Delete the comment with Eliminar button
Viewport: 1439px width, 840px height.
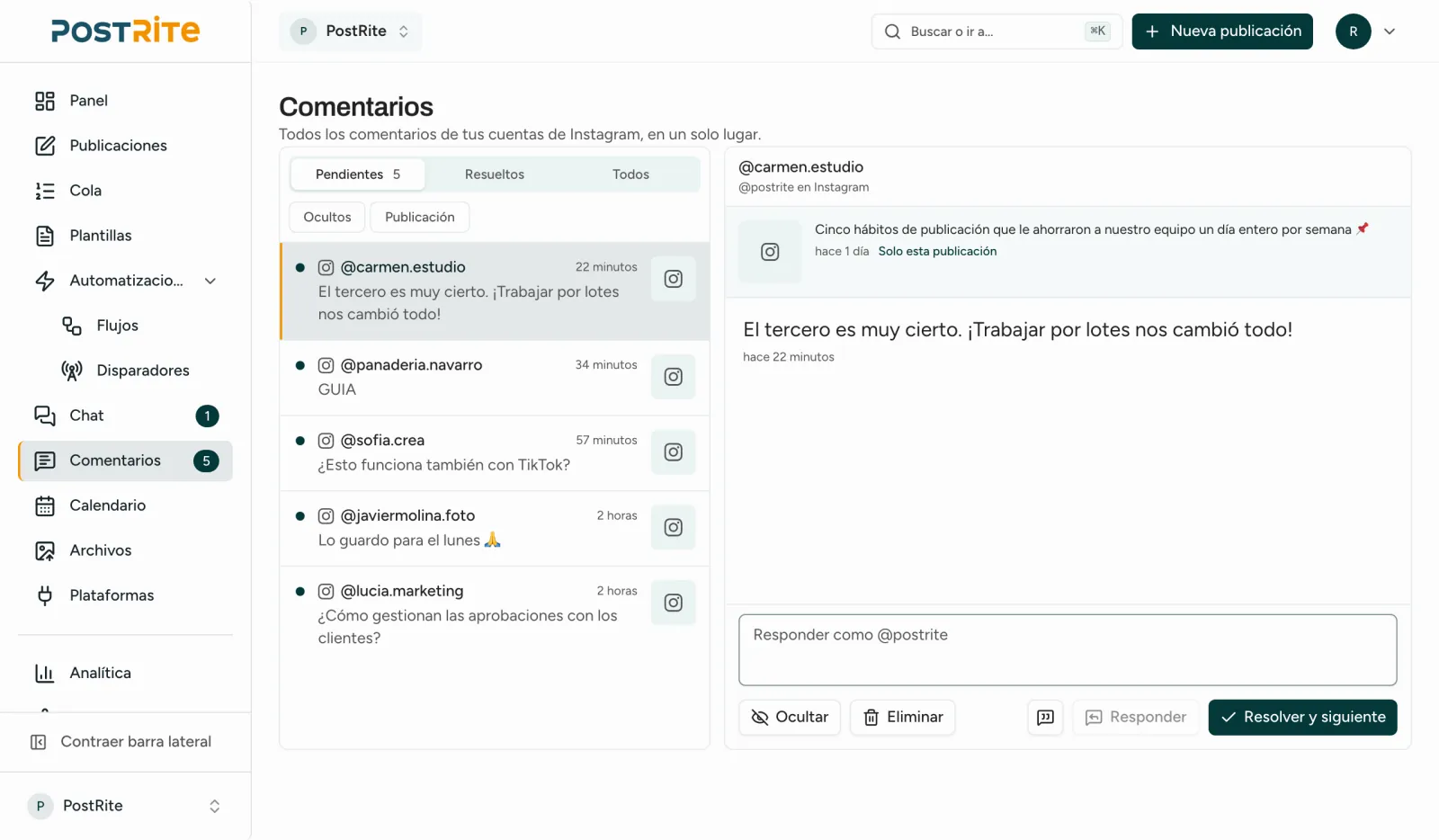[903, 718]
